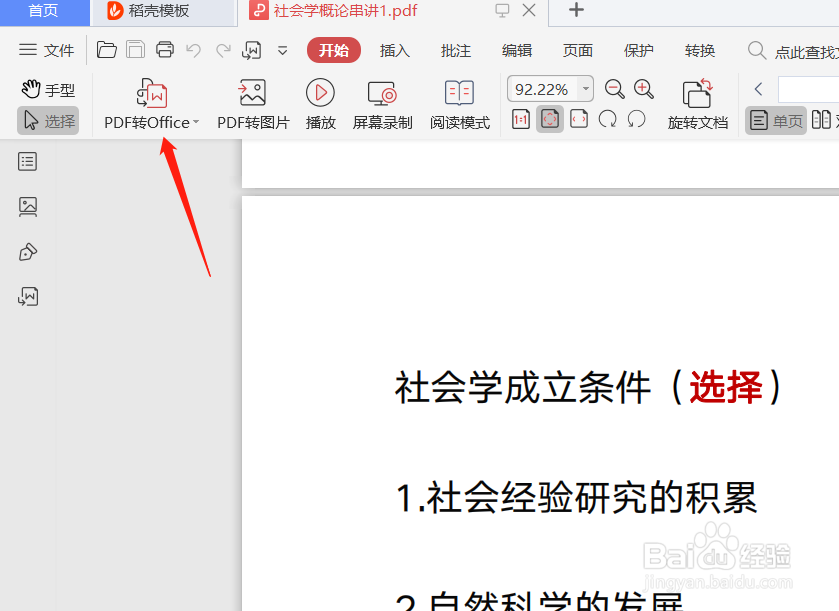The height and width of the screenshot is (611, 839).
Task: Toggle the 1:1 actual size view
Action: (520, 119)
